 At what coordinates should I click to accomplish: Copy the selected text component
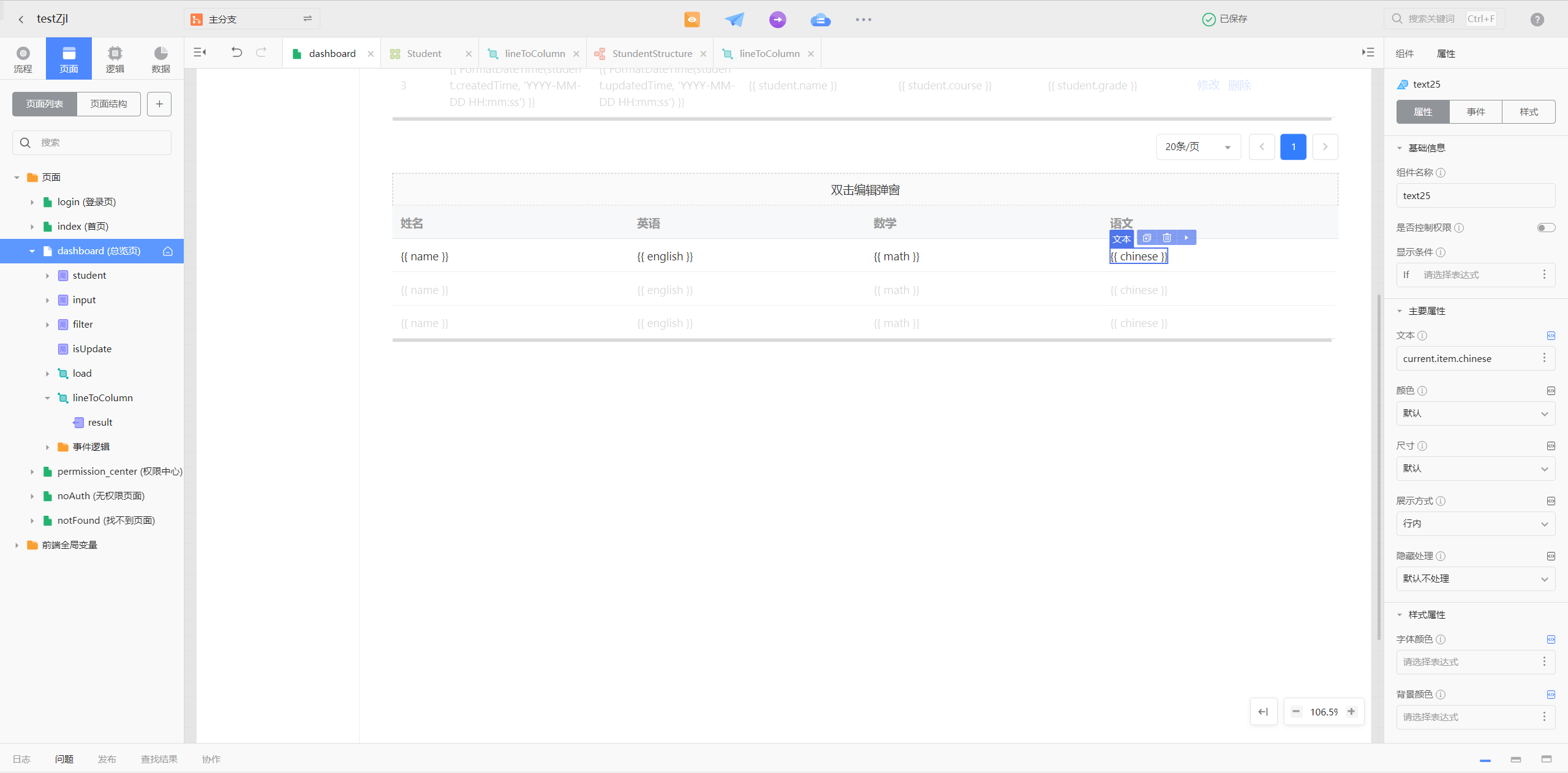pos(1147,238)
